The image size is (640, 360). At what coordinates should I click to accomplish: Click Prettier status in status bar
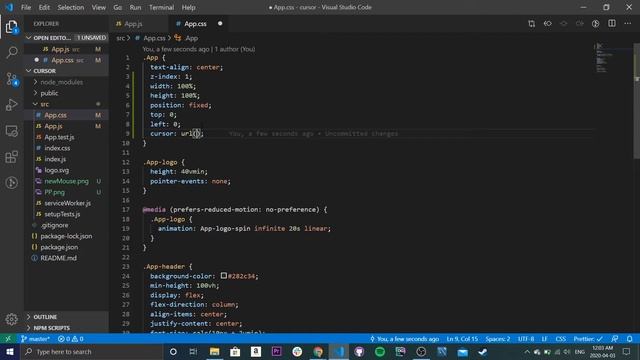pyautogui.click(x=588, y=339)
